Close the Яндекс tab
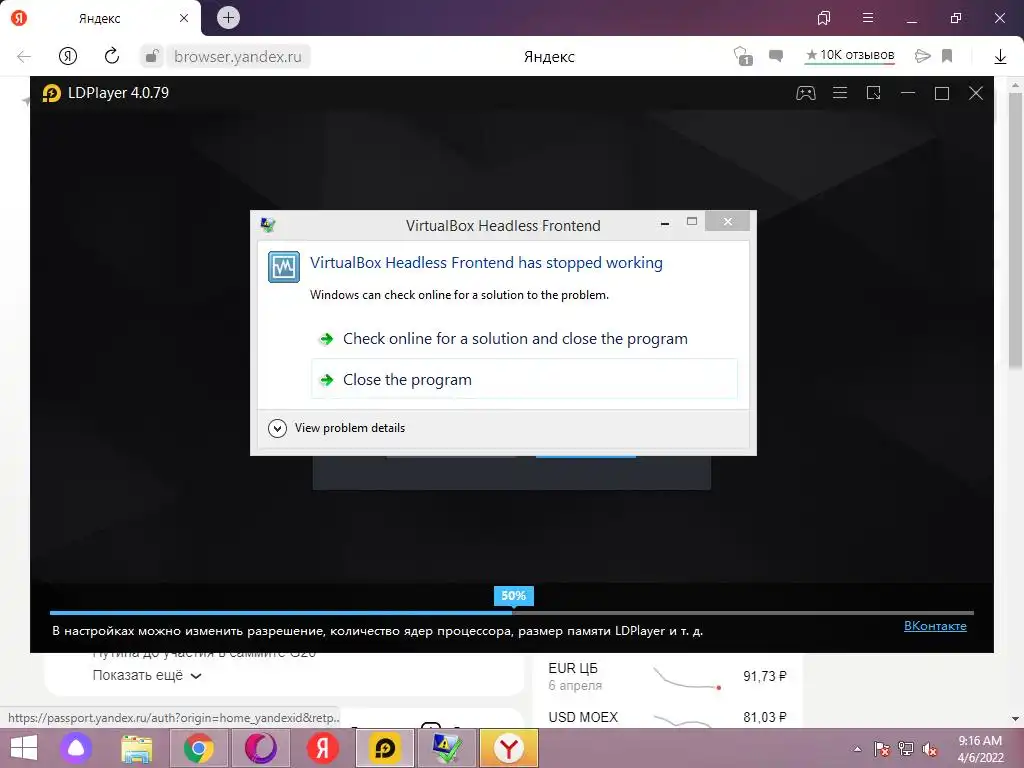The image size is (1024, 768). pos(184,18)
